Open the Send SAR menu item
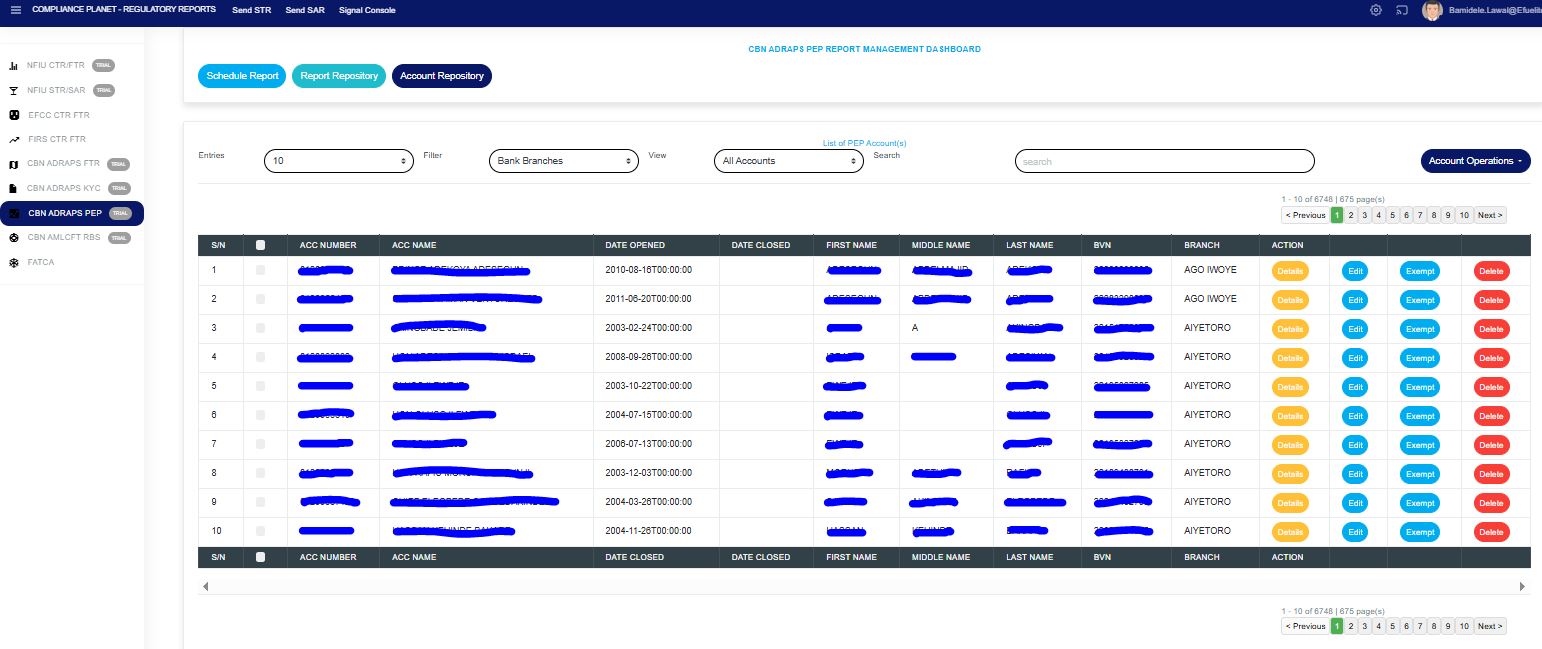The image size is (1542, 649). click(305, 10)
